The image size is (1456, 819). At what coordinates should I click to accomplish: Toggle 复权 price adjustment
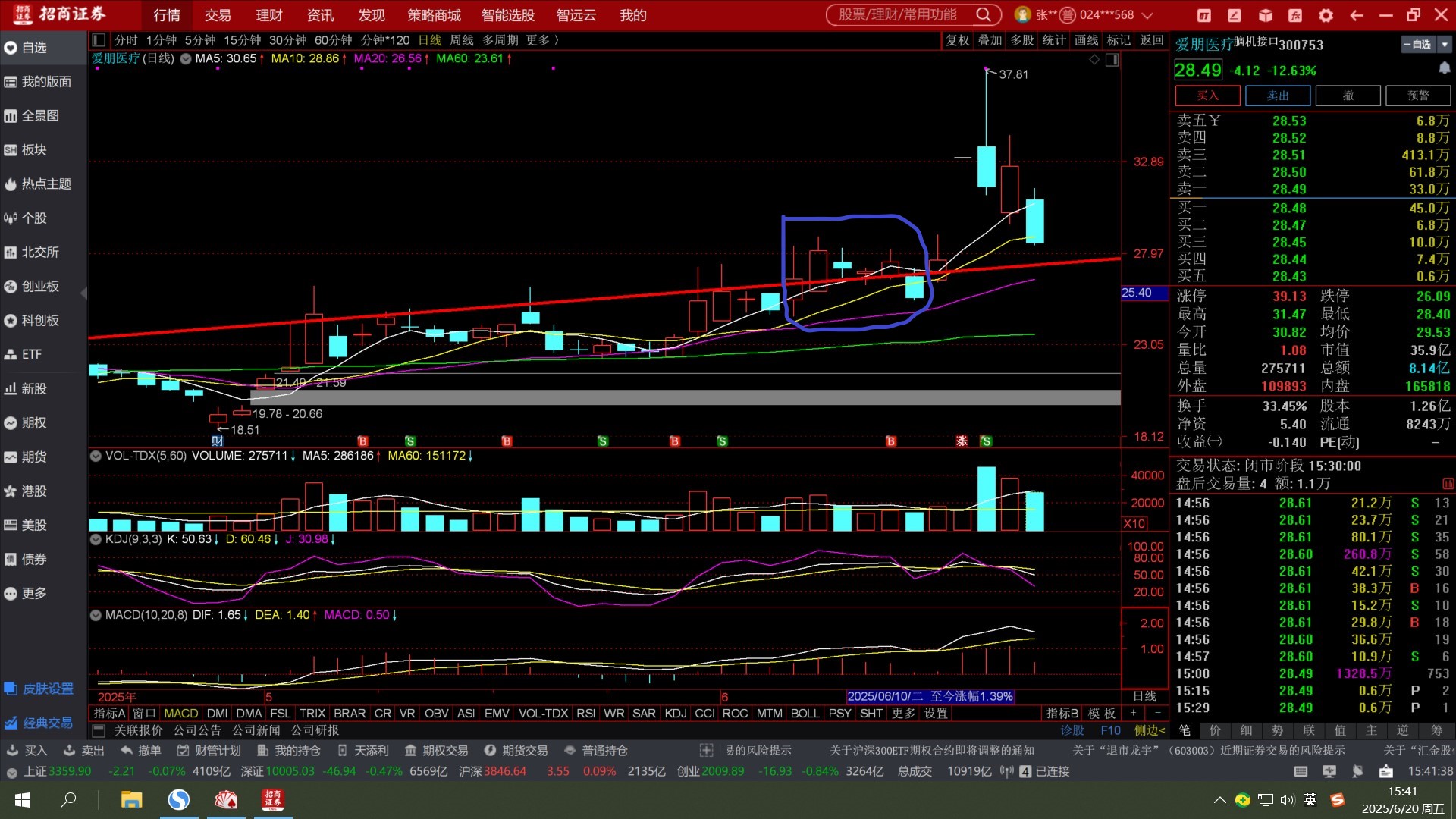958,40
